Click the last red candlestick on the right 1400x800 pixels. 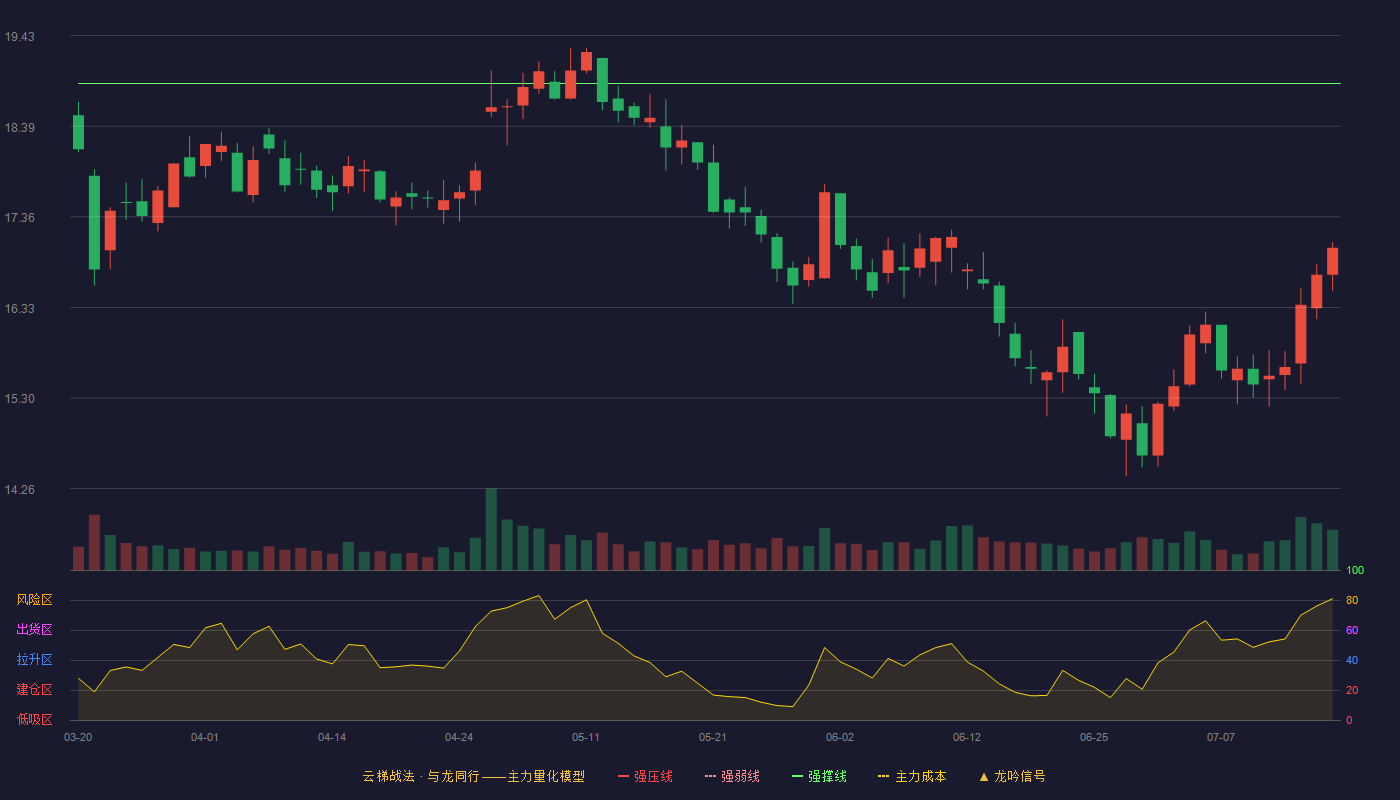click(1332, 261)
